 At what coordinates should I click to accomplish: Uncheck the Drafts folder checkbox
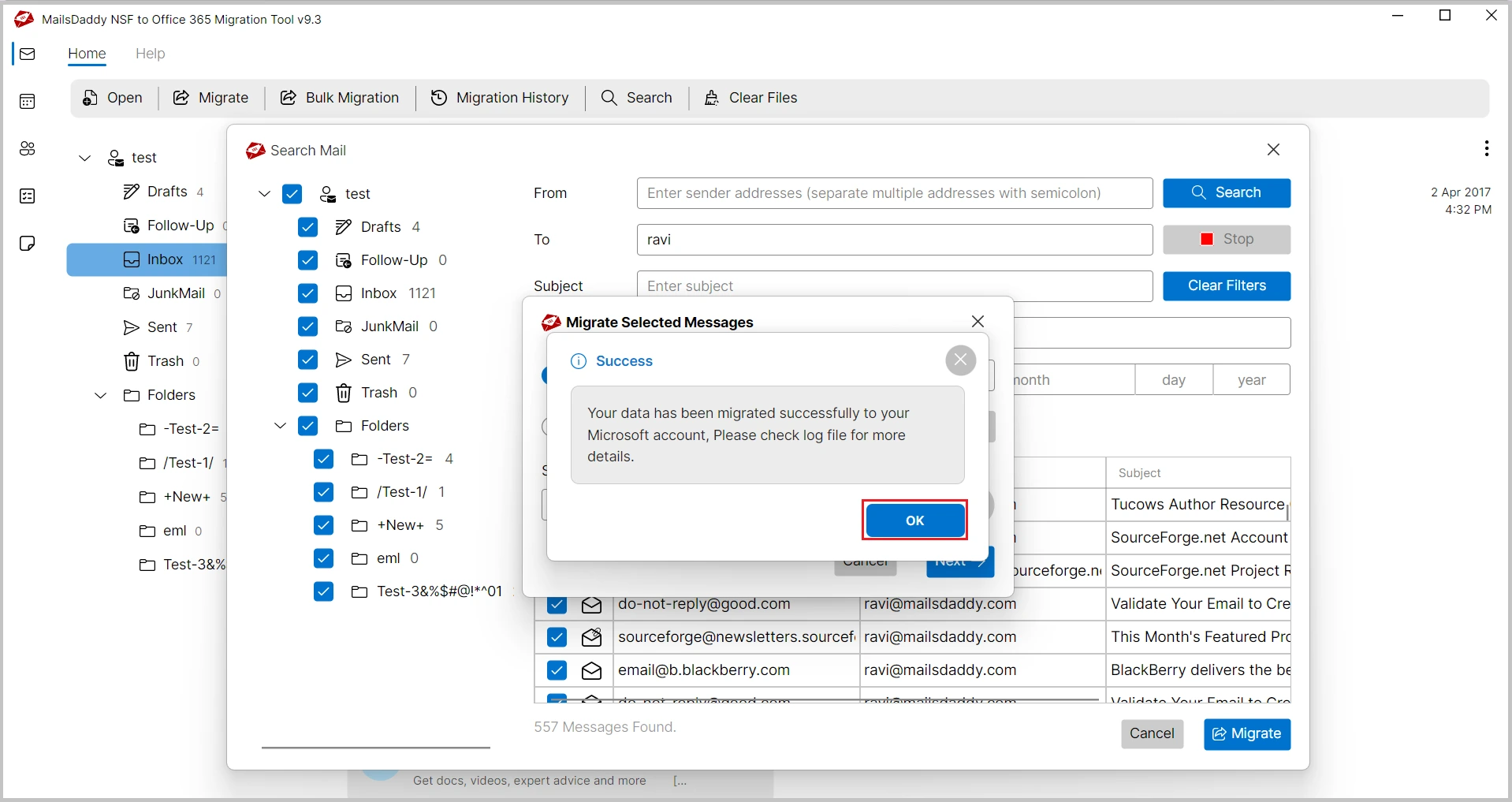pos(307,227)
